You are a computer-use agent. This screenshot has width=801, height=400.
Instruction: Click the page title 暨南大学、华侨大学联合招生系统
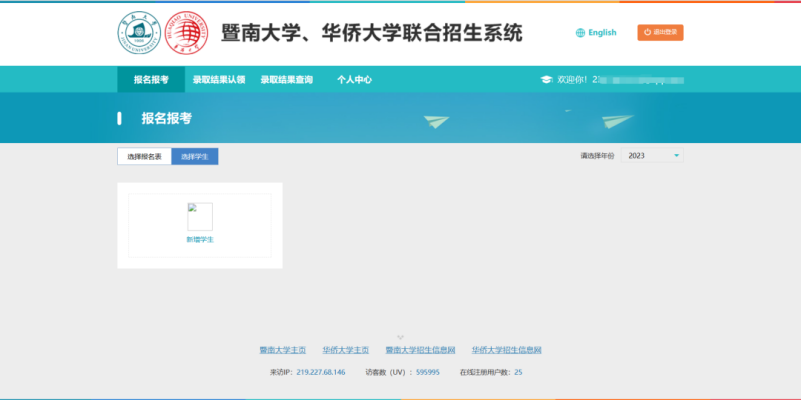point(371,33)
